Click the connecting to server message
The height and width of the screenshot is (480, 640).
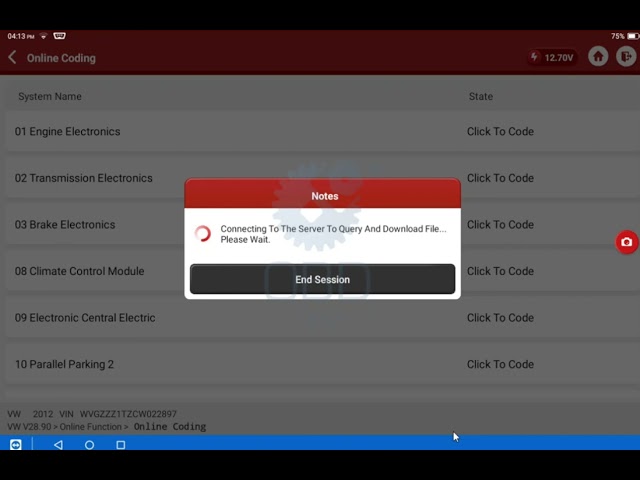pyautogui.click(x=333, y=234)
